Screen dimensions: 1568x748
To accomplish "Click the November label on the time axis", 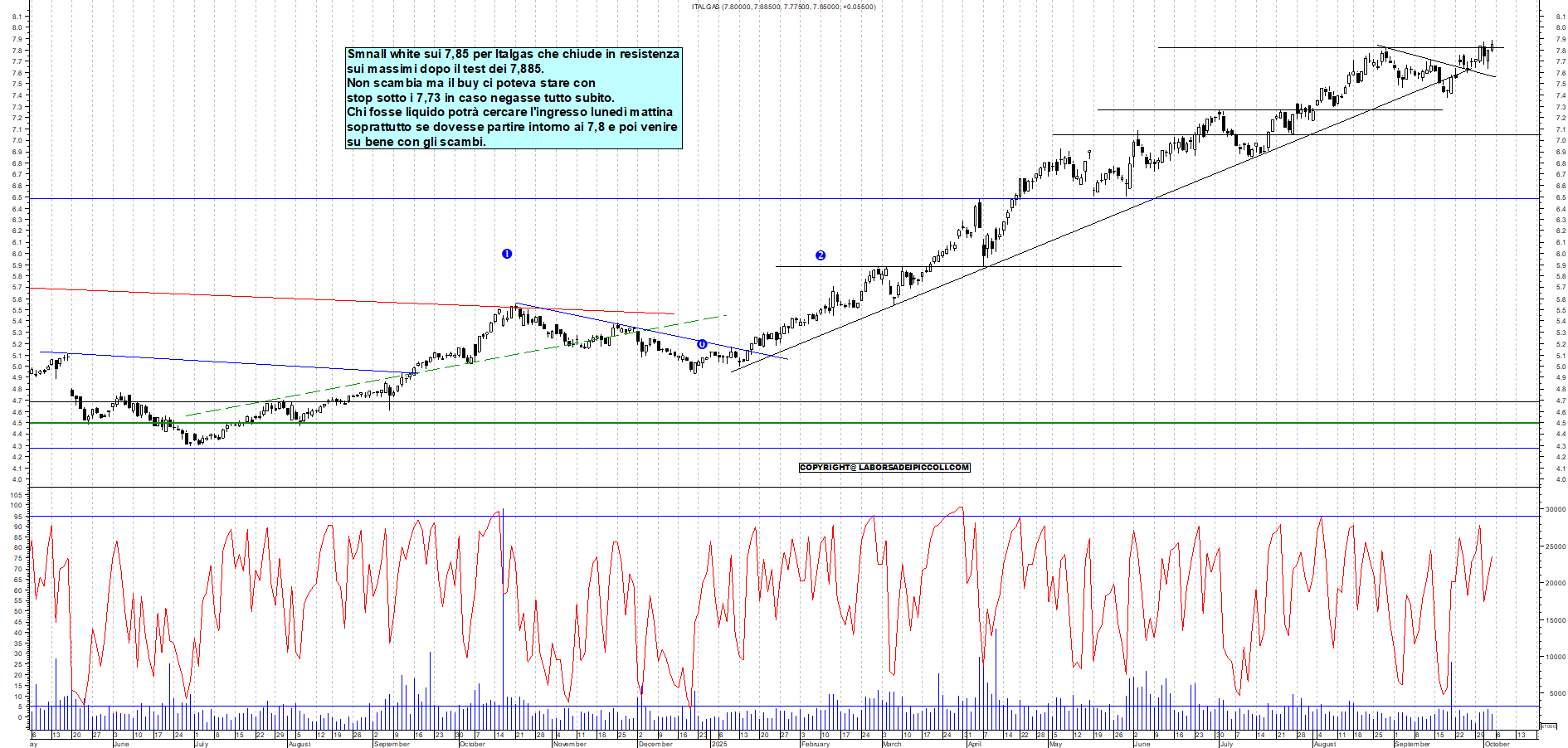I will point(570,744).
